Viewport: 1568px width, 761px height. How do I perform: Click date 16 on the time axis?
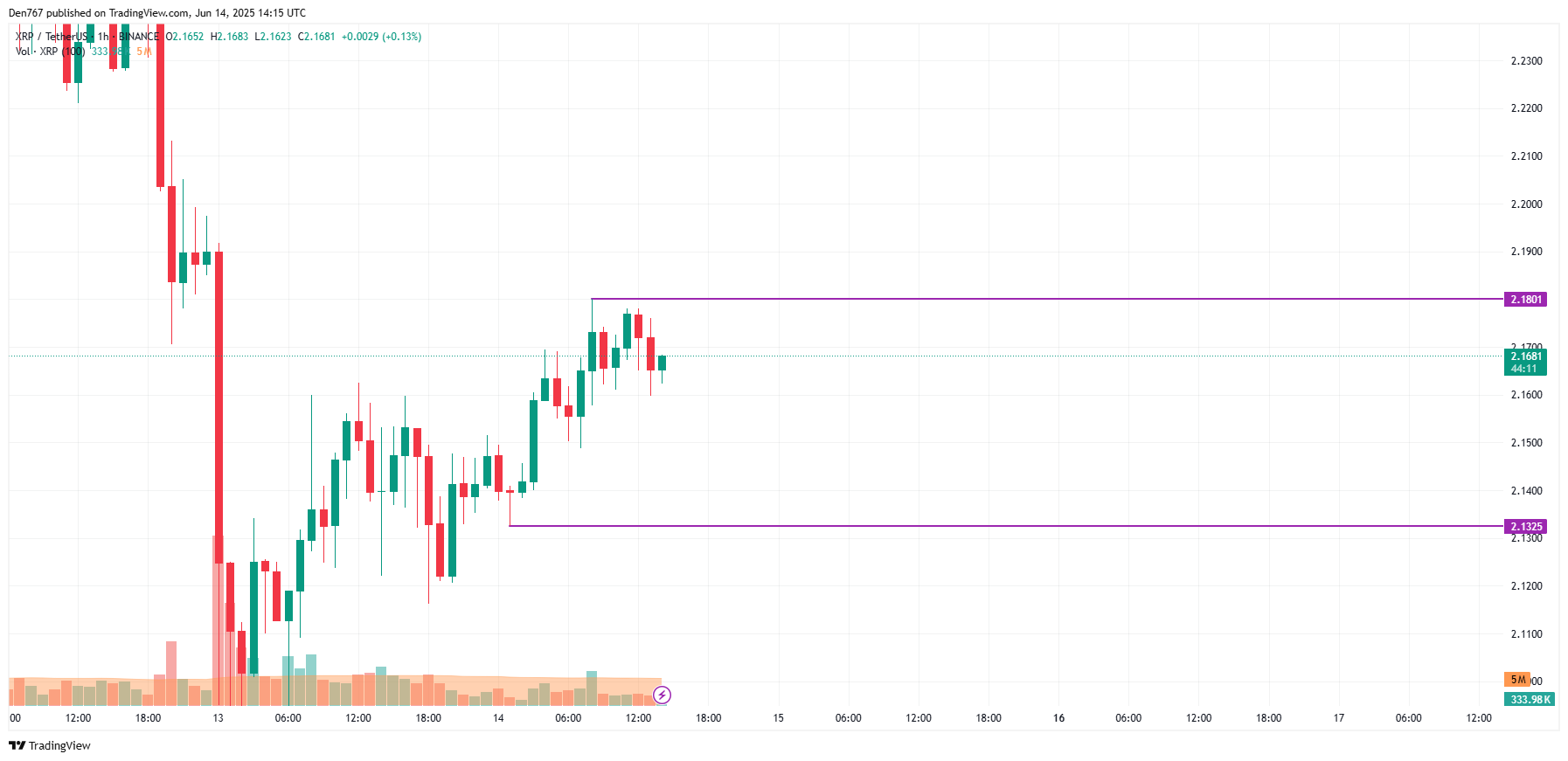[1058, 718]
